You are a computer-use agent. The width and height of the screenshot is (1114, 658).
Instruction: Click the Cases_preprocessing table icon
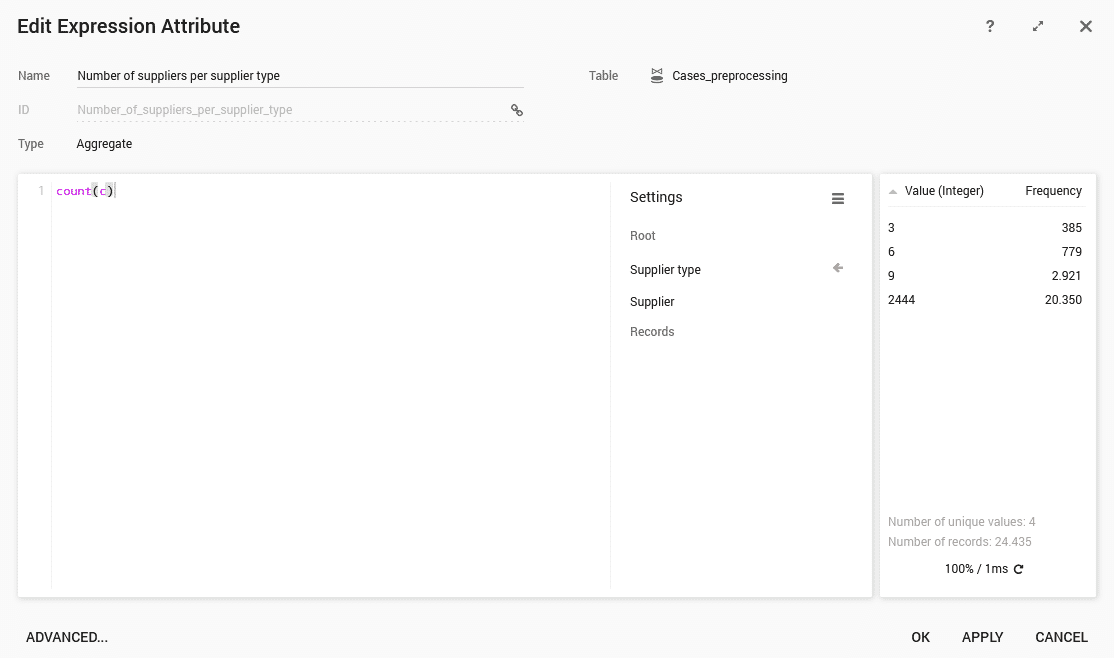(x=657, y=76)
